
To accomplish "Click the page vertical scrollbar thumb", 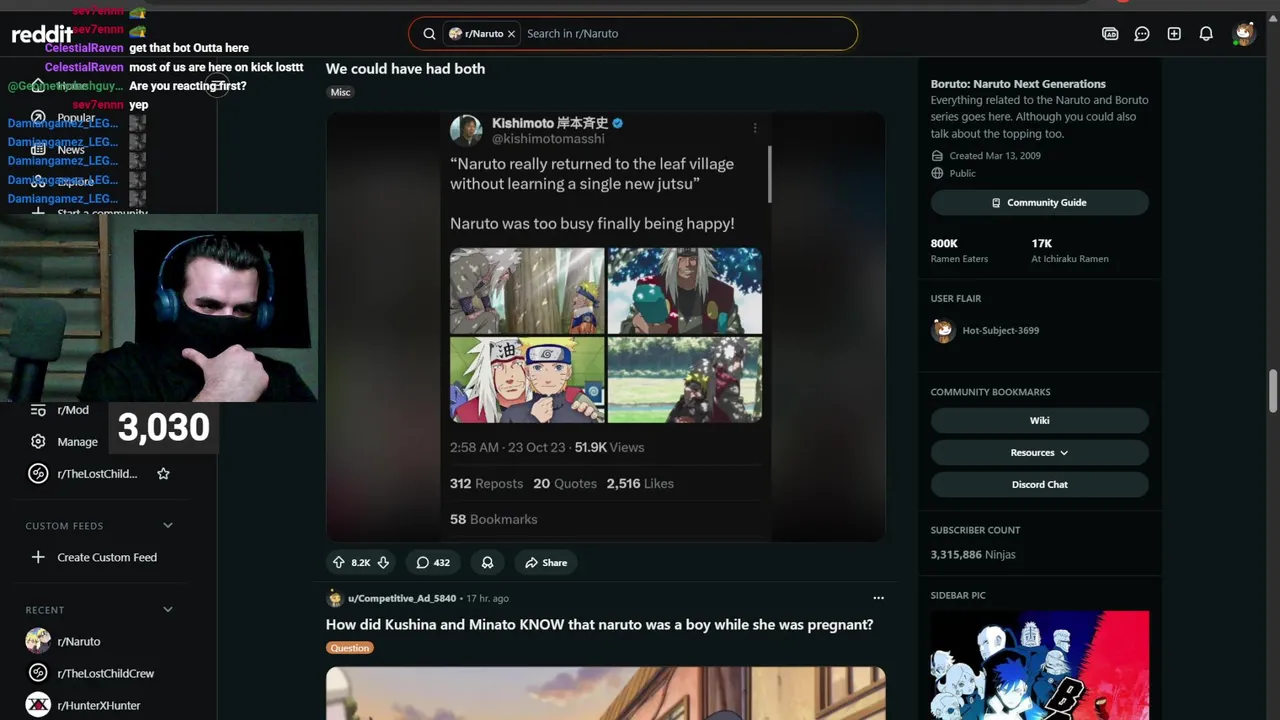I will tap(1273, 390).
